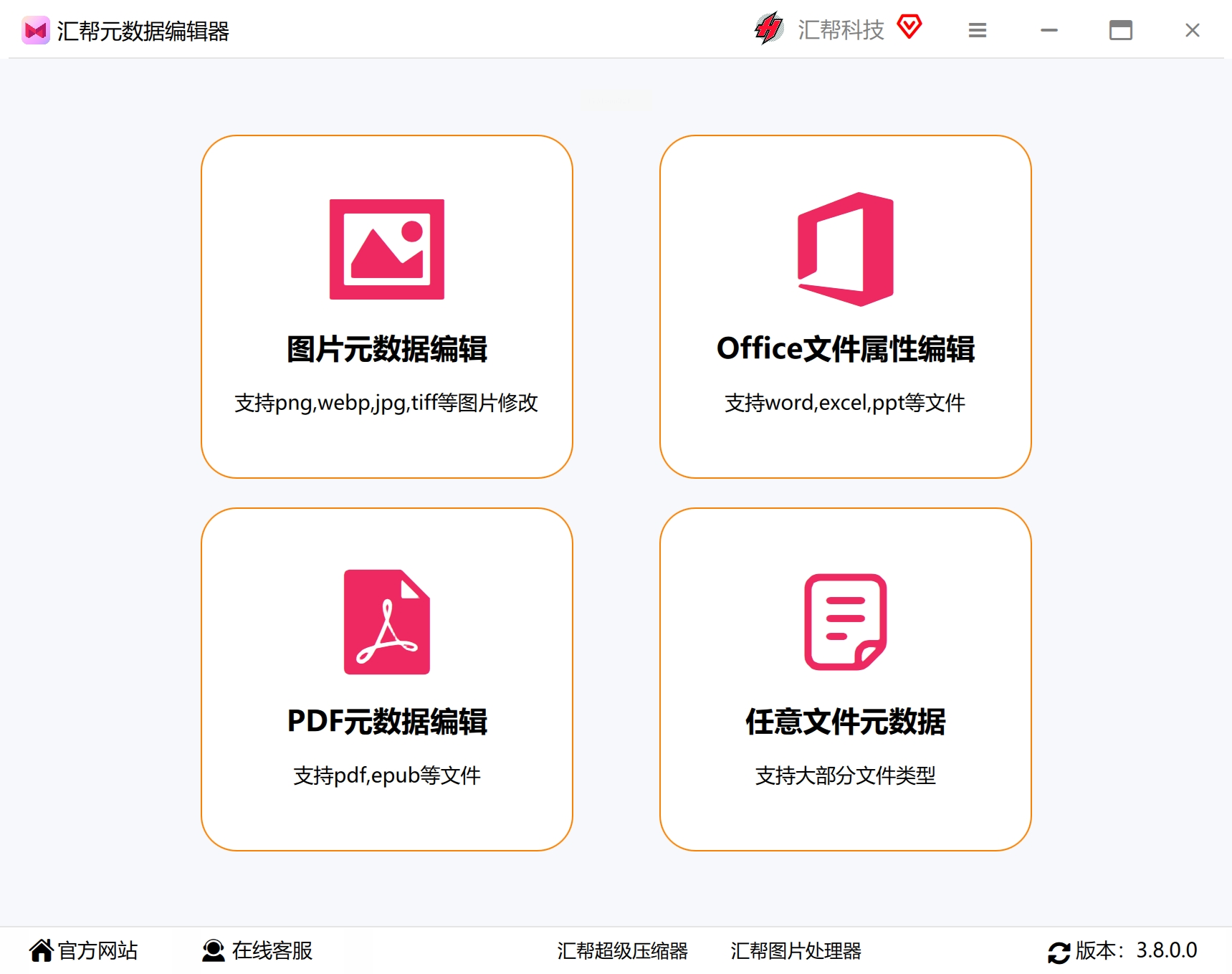Click 版本: 3.8.0.0 version text
Screen dimensions: 1232x974
tap(1136, 950)
